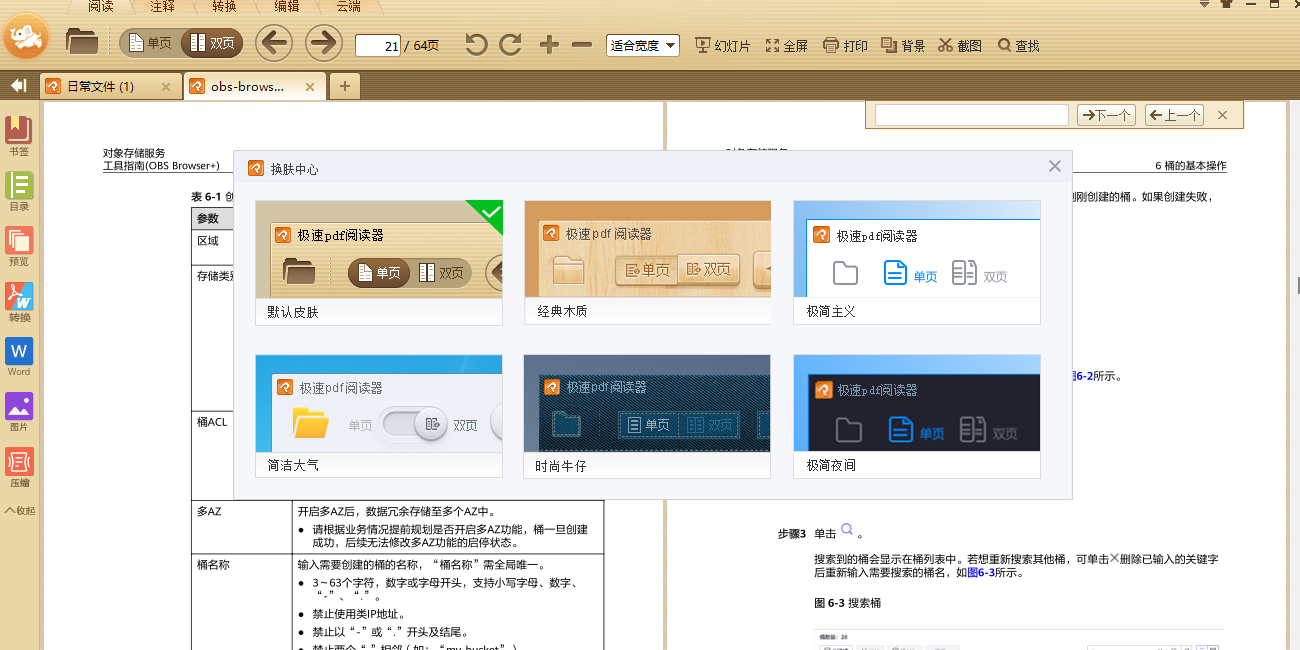The height and width of the screenshot is (650, 1300).
Task: Open the Word conversion tool in sidebar
Action: (19, 357)
